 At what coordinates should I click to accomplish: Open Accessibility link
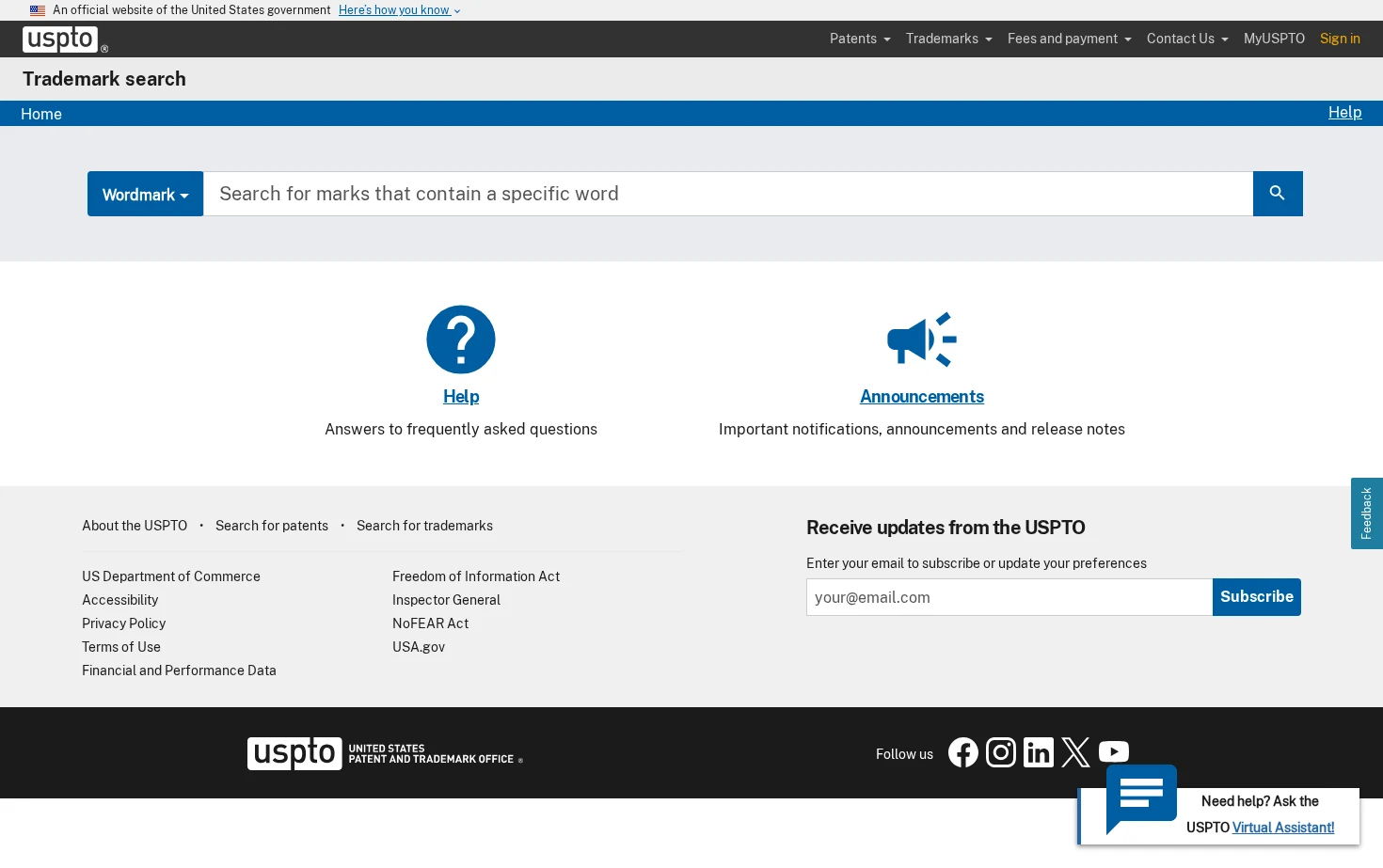point(120,600)
